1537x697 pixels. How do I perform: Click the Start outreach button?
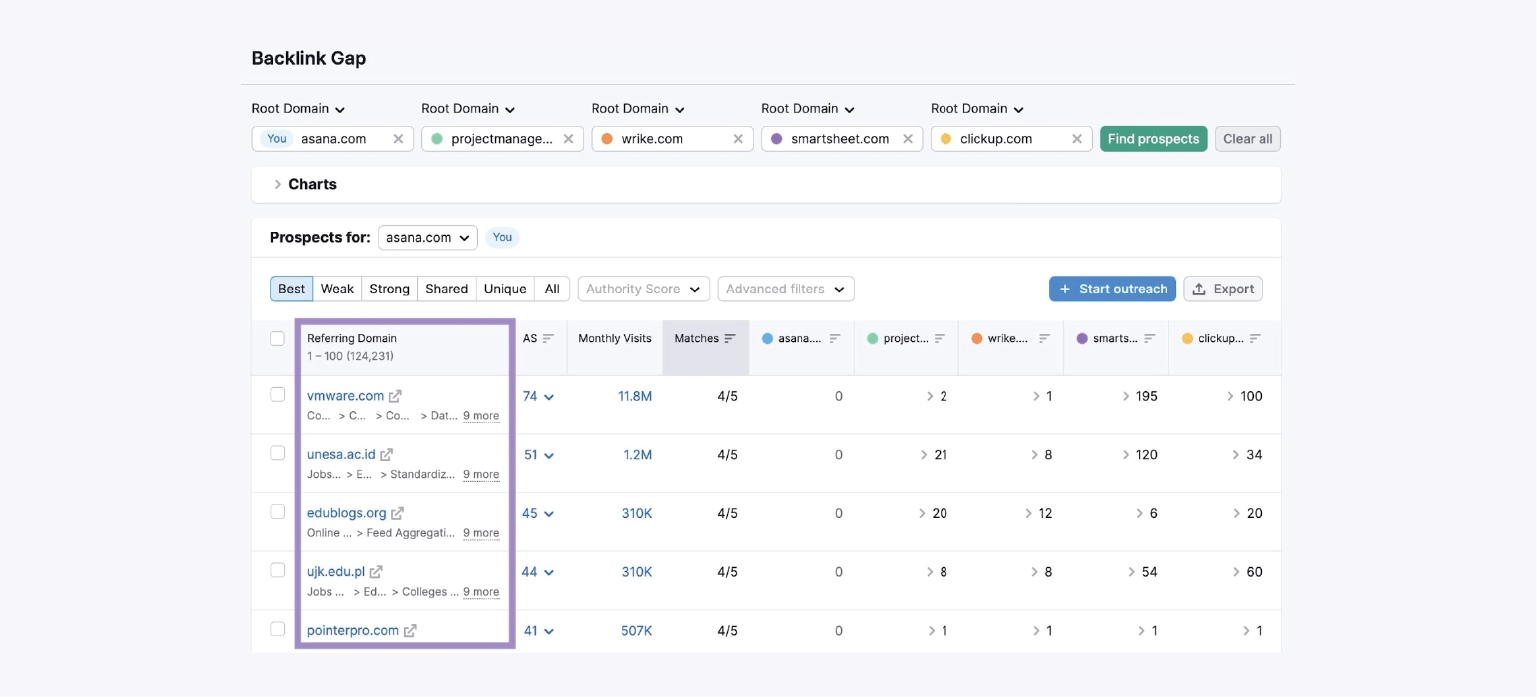click(x=1112, y=289)
